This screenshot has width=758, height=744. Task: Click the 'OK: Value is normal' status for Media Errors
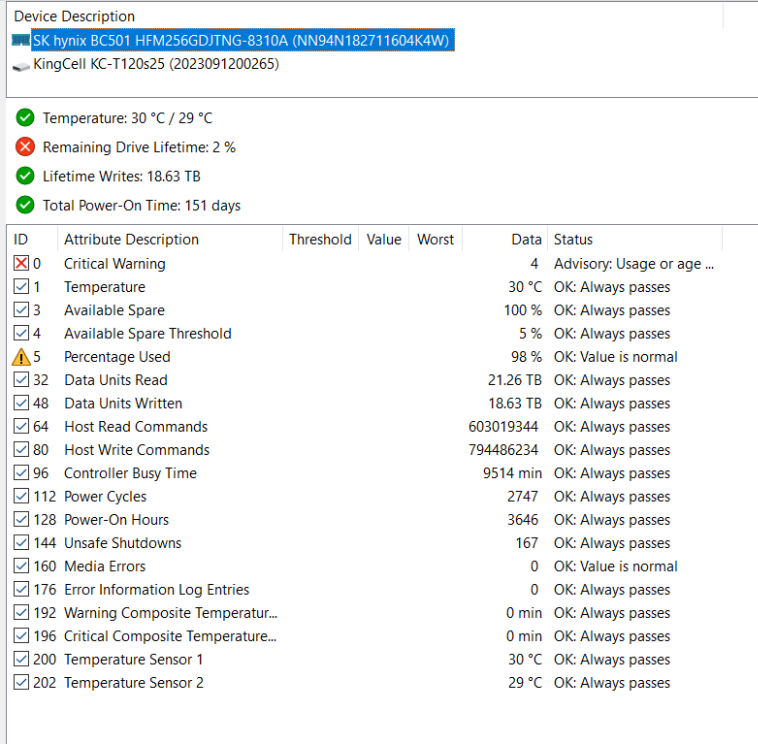pos(615,566)
